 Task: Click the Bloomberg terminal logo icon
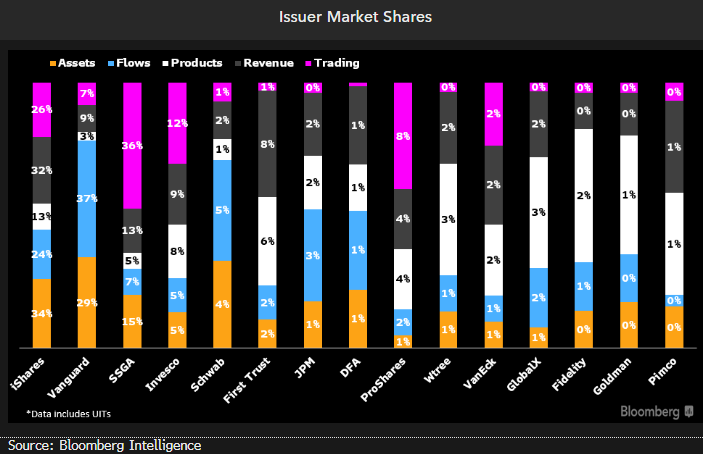[x=688, y=411]
